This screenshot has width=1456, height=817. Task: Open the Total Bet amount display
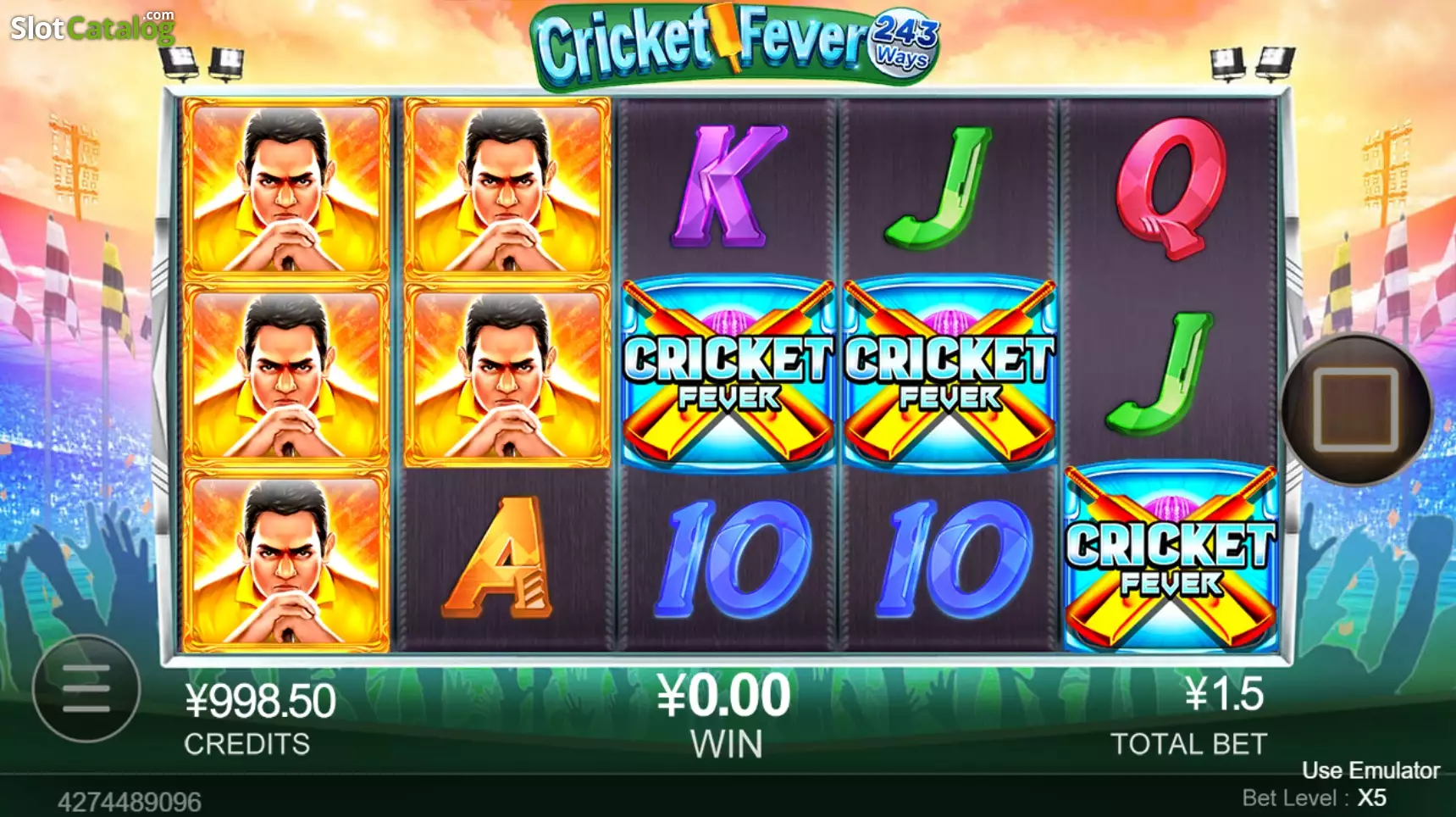coord(1224,694)
